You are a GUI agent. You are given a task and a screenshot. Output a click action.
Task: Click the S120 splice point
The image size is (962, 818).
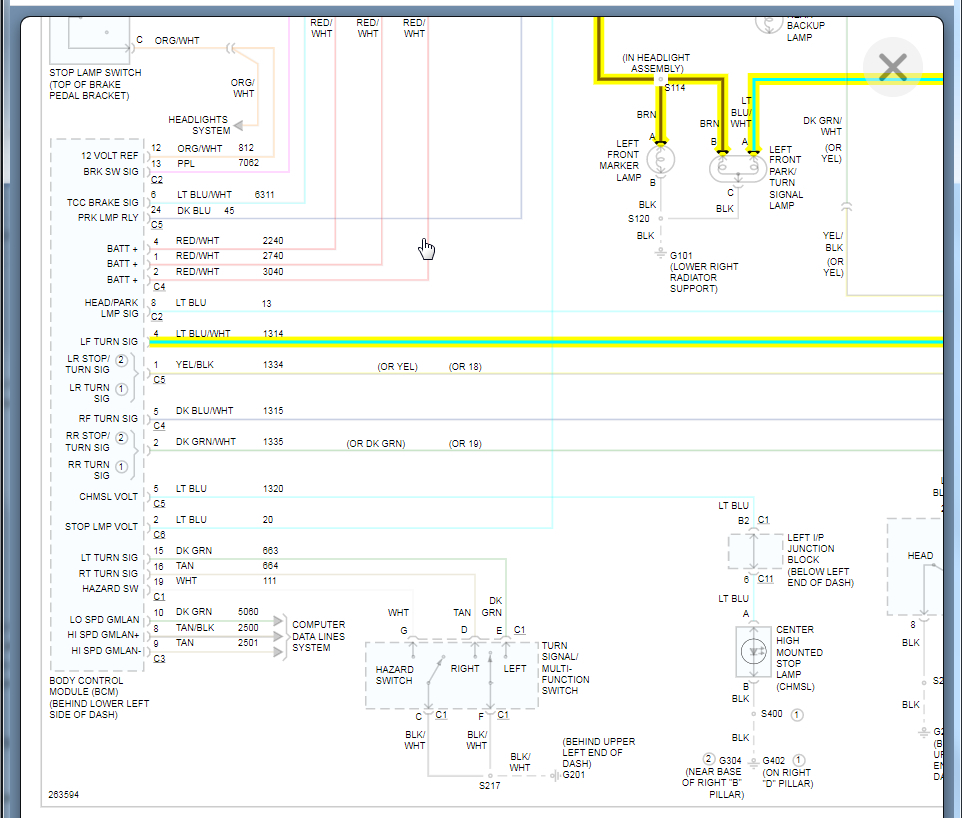(660, 218)
